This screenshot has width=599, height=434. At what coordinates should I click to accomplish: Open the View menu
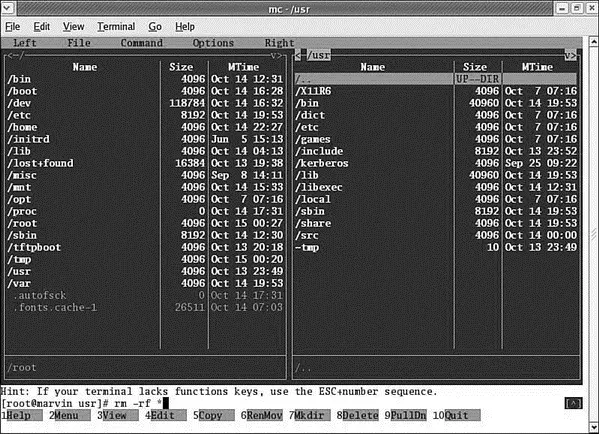(73, 27)
